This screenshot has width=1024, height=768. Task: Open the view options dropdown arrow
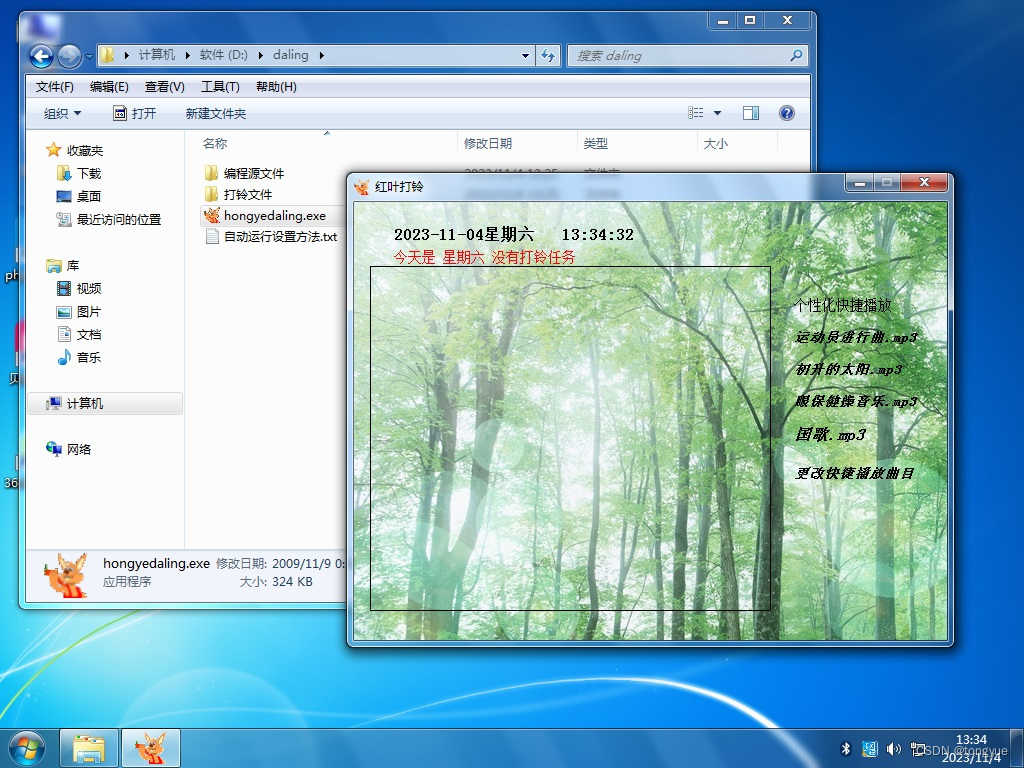coord(717,113)
